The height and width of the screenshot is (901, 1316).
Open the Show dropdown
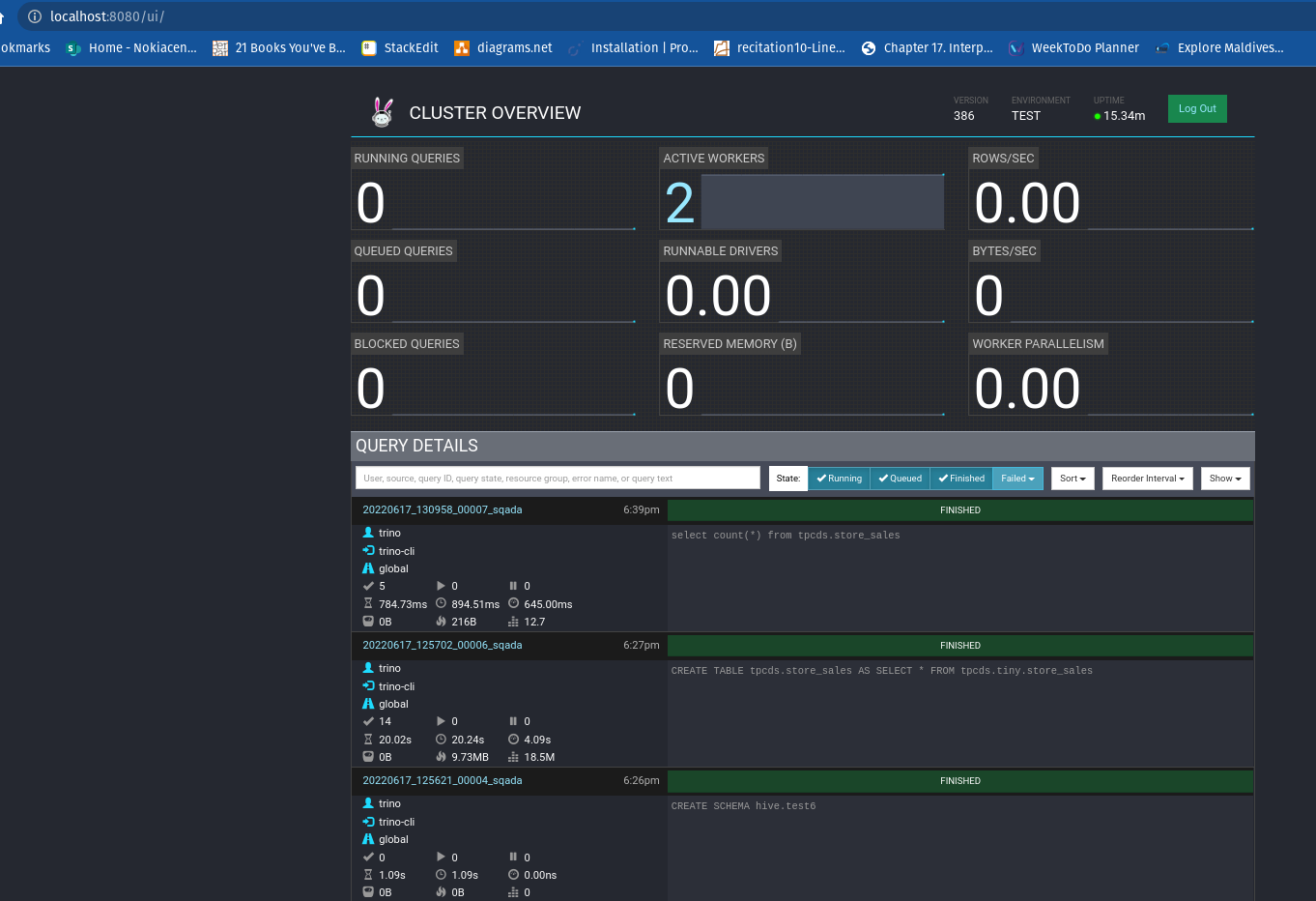[x=1225, y=479]
